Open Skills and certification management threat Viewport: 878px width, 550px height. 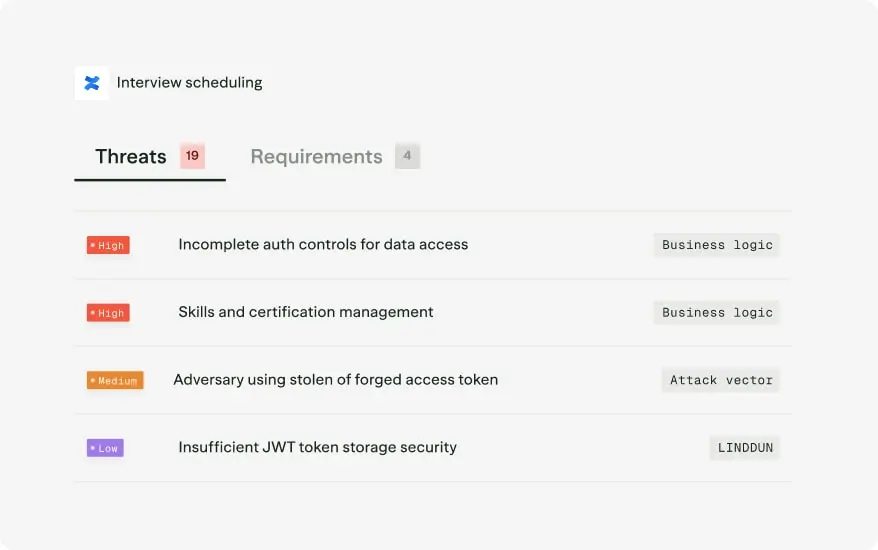(x=306, y=312)
